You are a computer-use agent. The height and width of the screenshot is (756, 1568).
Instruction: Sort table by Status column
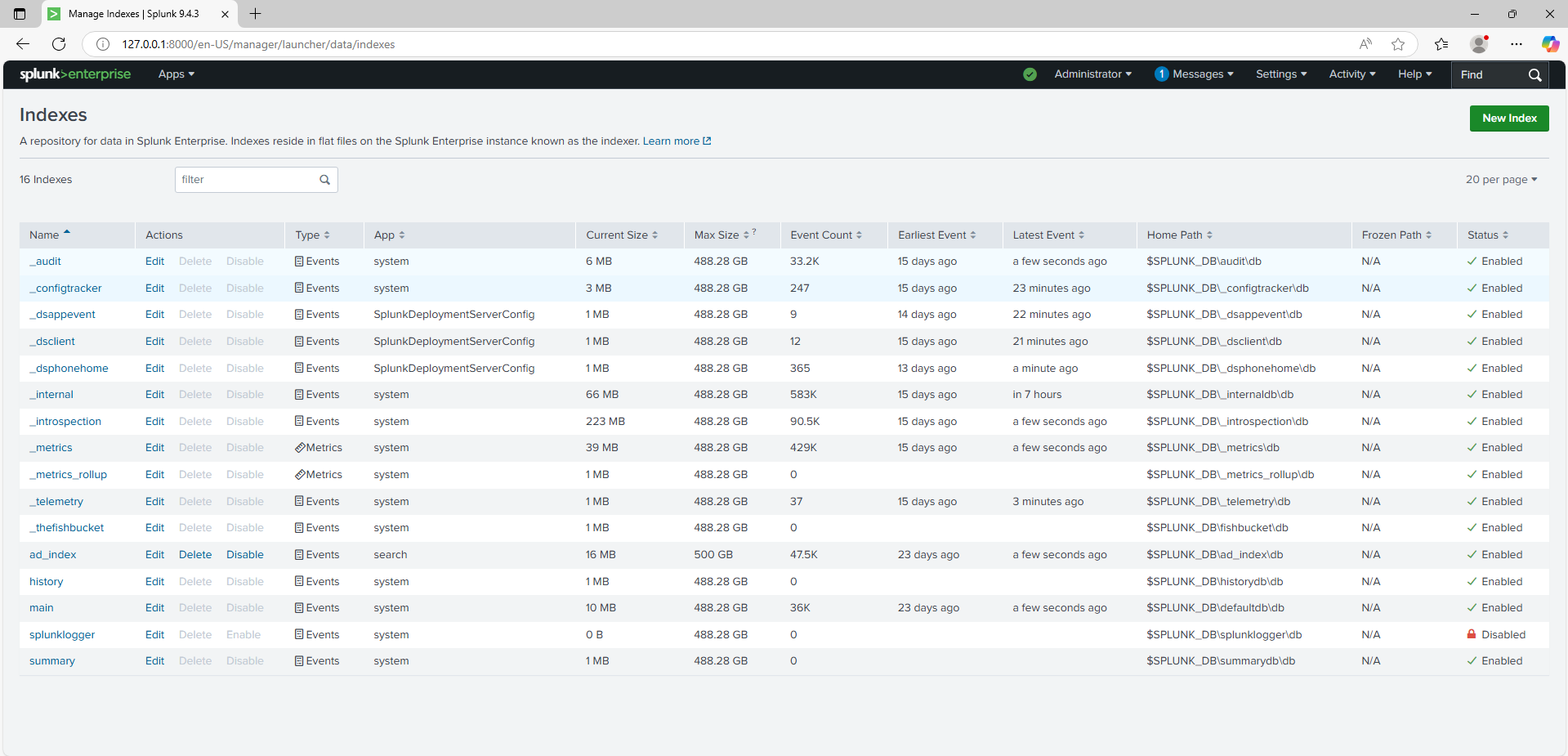pos(1488,235)
